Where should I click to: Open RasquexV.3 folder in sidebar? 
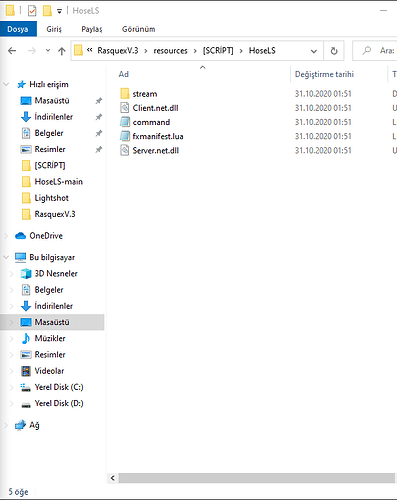(x=55, y=214)
